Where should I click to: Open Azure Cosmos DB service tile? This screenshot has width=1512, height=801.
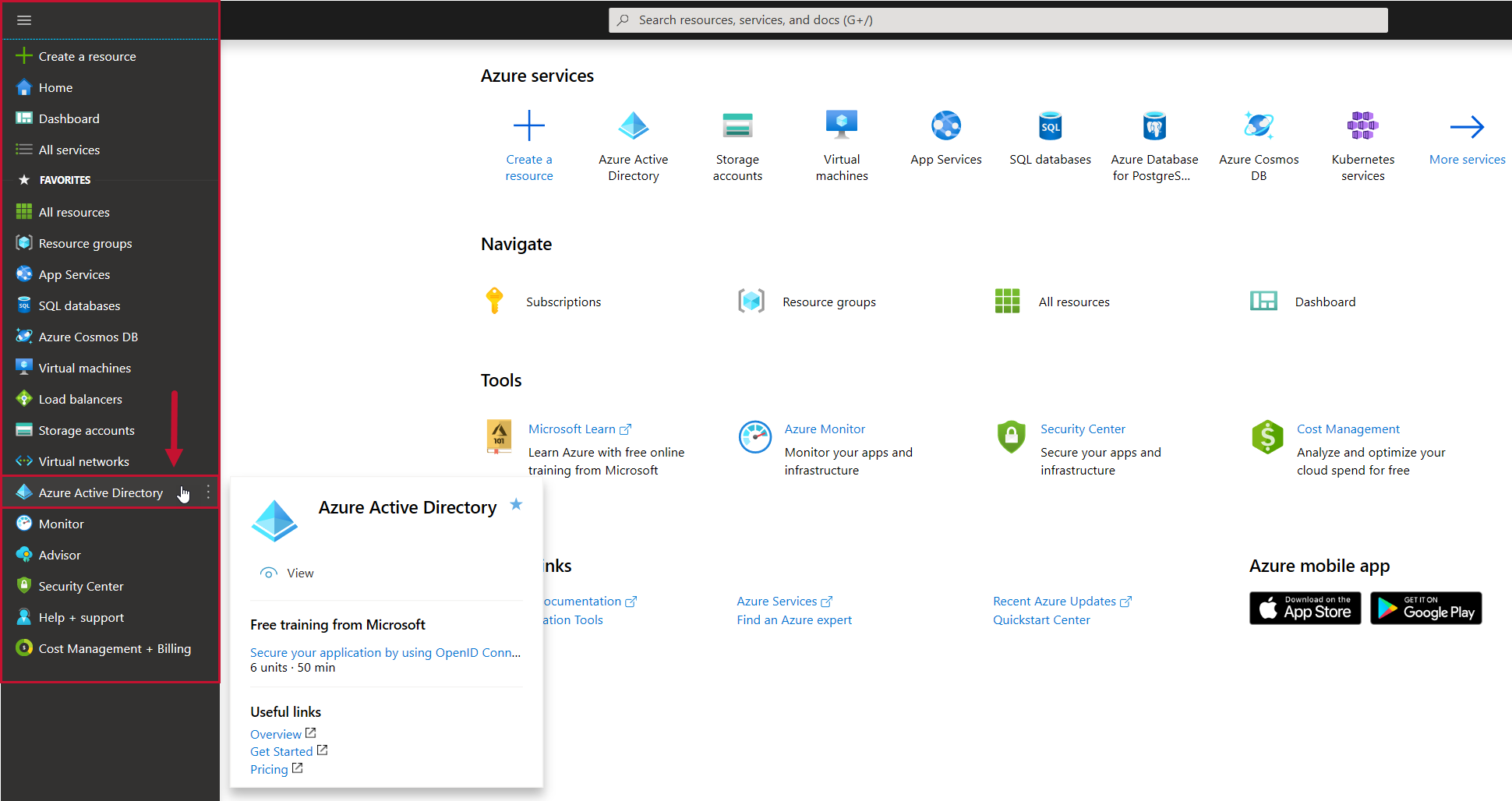coord(1259,146)
